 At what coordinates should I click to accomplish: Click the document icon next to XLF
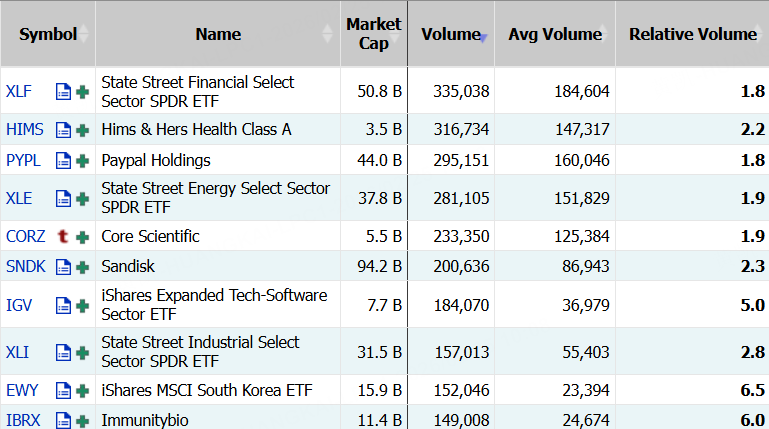[x=63, y=92]
